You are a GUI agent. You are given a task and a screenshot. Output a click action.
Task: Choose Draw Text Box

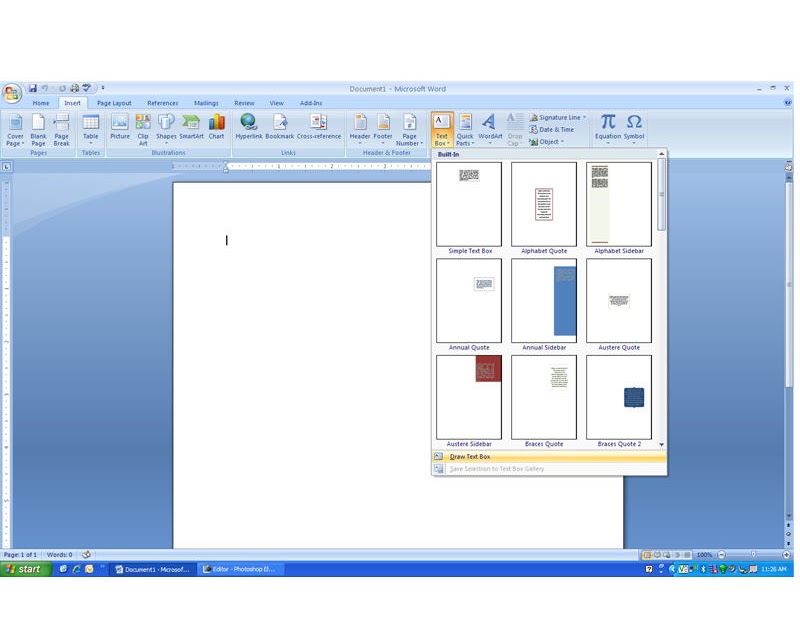click(x=471, y=457)
